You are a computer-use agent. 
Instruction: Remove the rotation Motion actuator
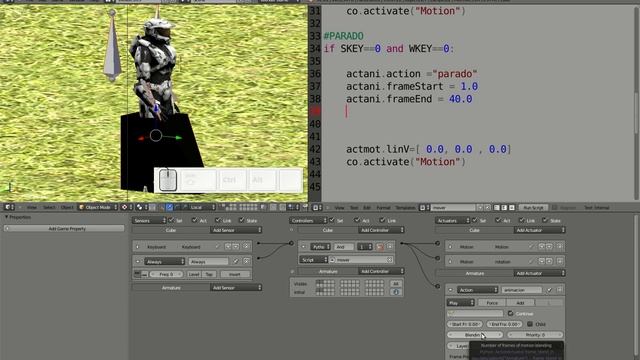(x=559, y=261)
